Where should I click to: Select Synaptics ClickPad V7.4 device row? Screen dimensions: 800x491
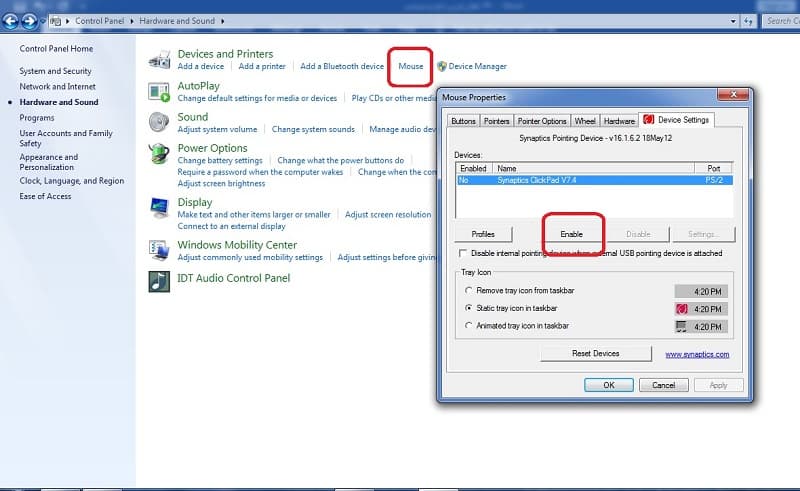(594, 180)
